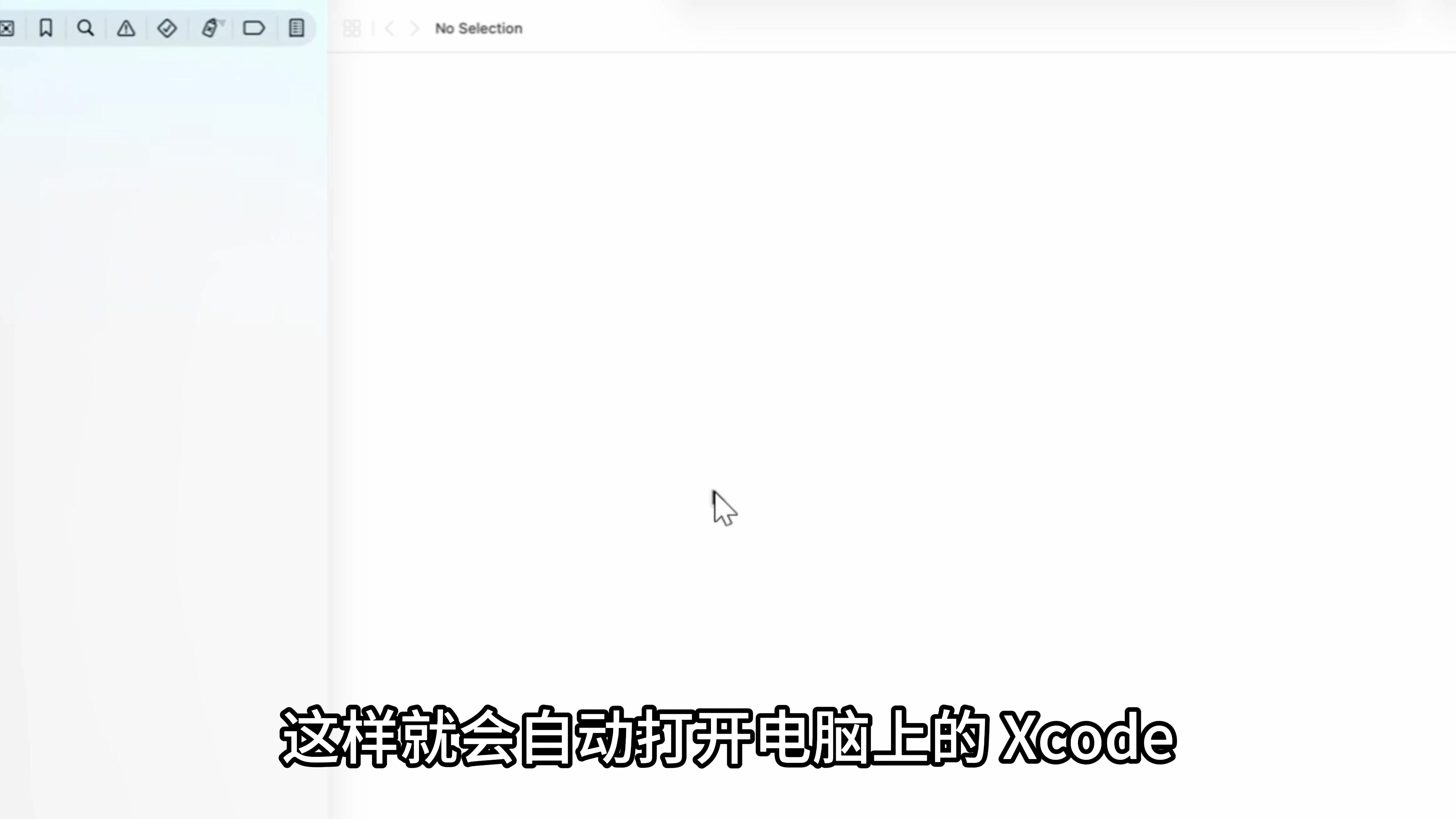Open the Debug navigator spray can
This screenshot has height=819, width=1456.
pos(210,28)
